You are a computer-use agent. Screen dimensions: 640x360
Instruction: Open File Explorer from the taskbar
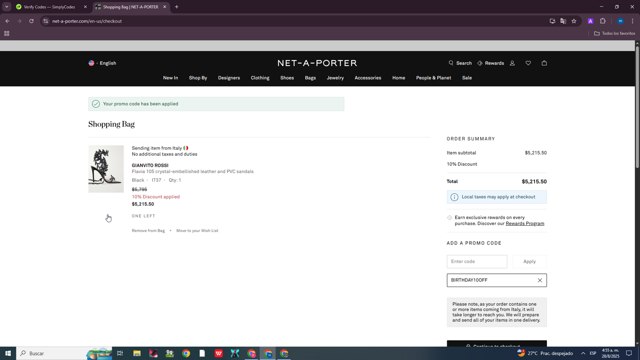tap(137, 353)
